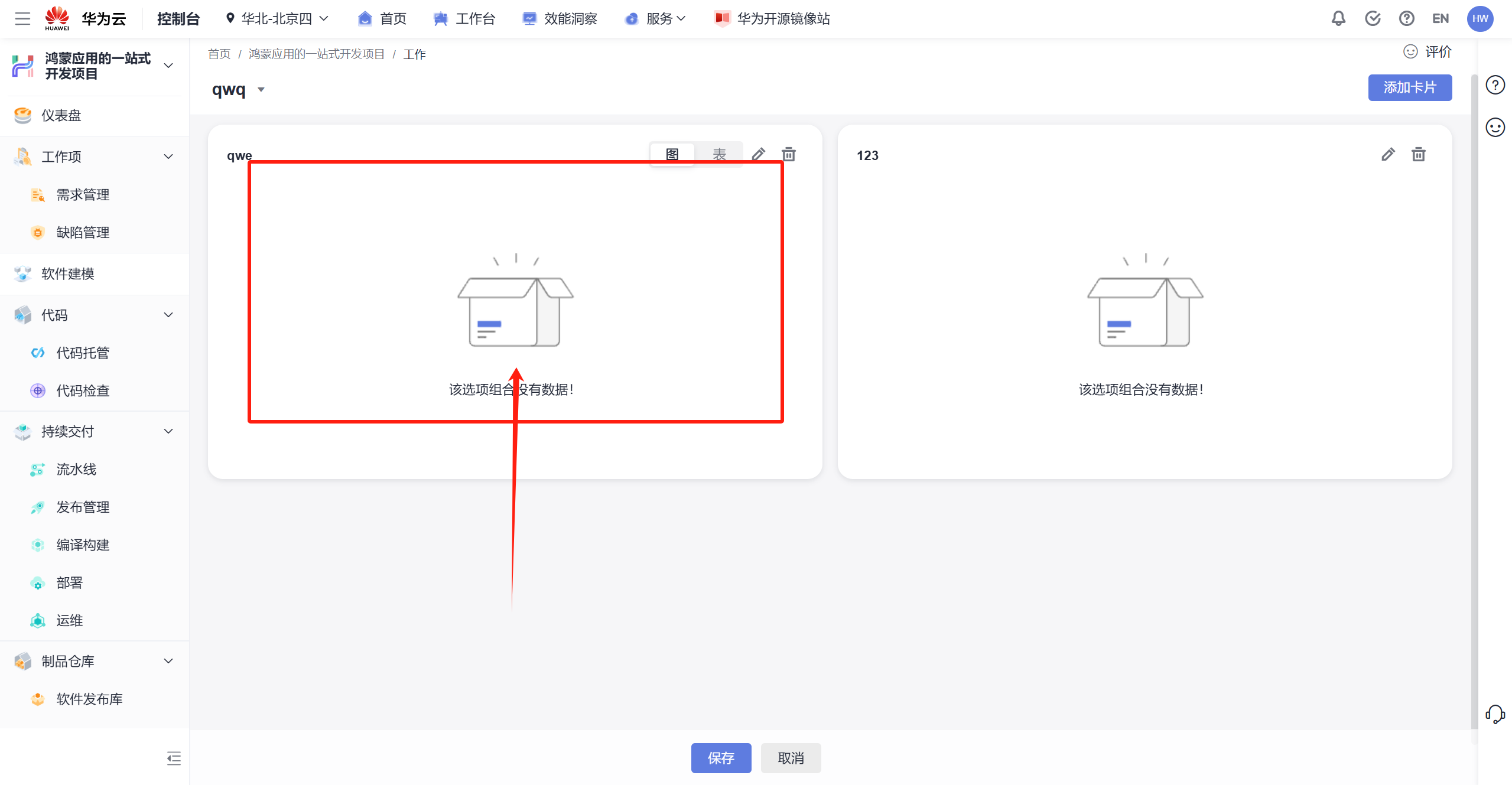Click the customer service headset icon
Image resolution: width=1512 pixels, height=785 pixels.
[1495, 714]
